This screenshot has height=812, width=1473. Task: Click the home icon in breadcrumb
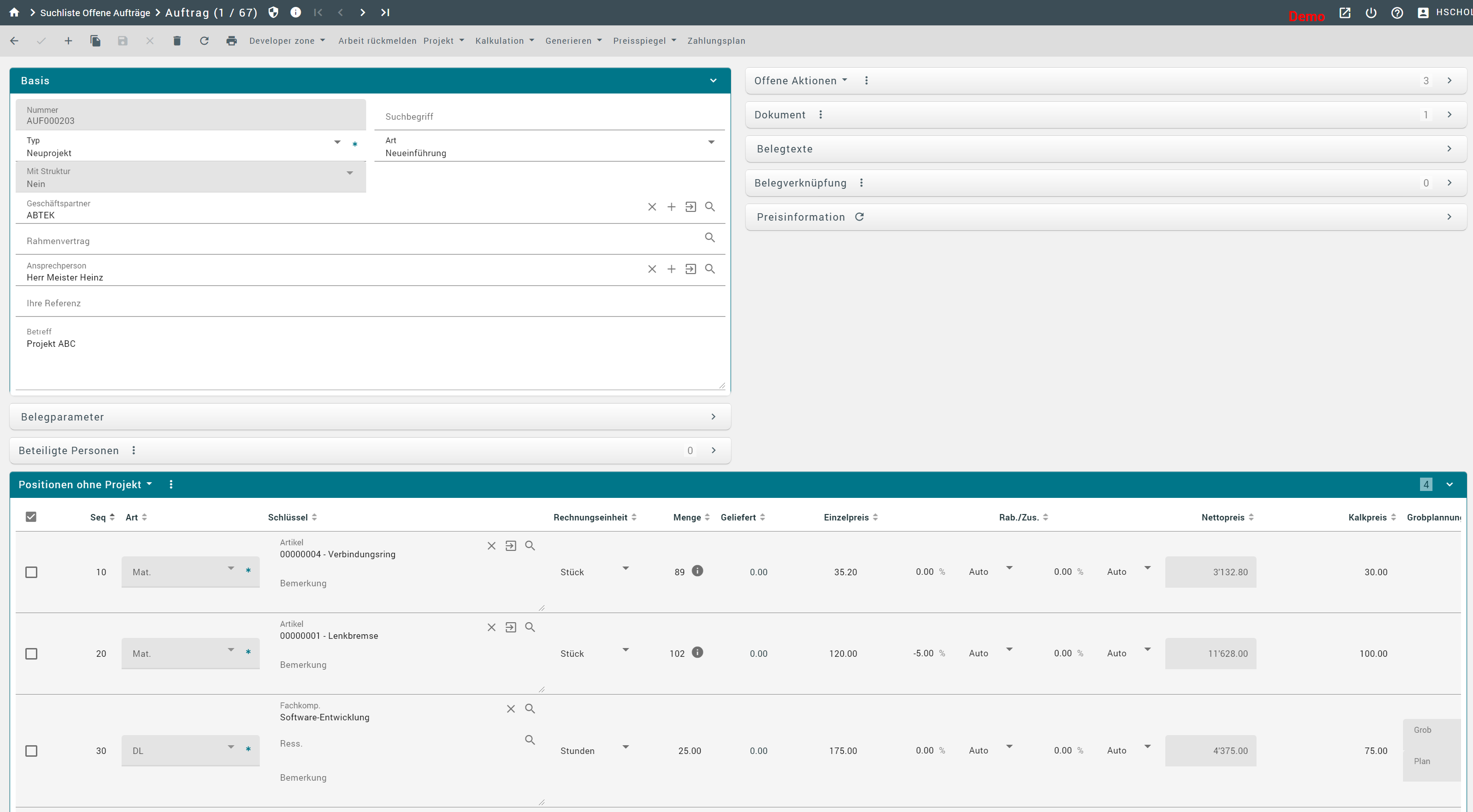14,12
